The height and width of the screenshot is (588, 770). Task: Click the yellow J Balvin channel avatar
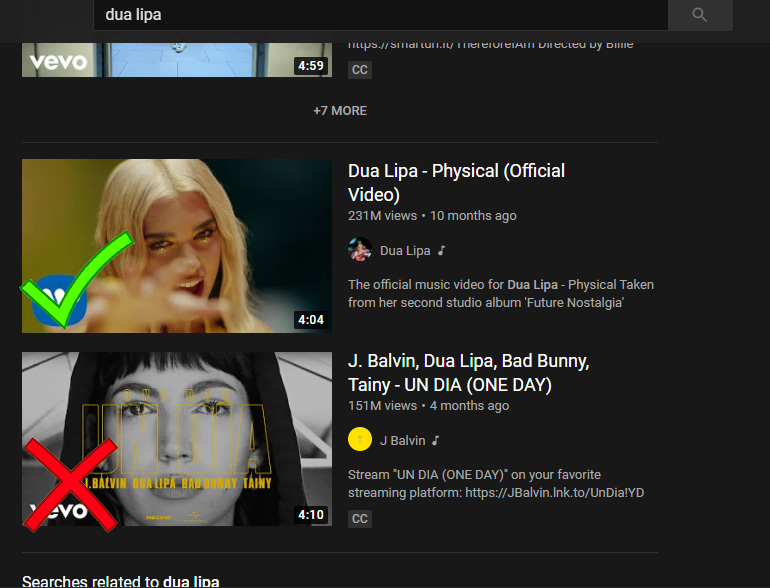coord(360,440)
